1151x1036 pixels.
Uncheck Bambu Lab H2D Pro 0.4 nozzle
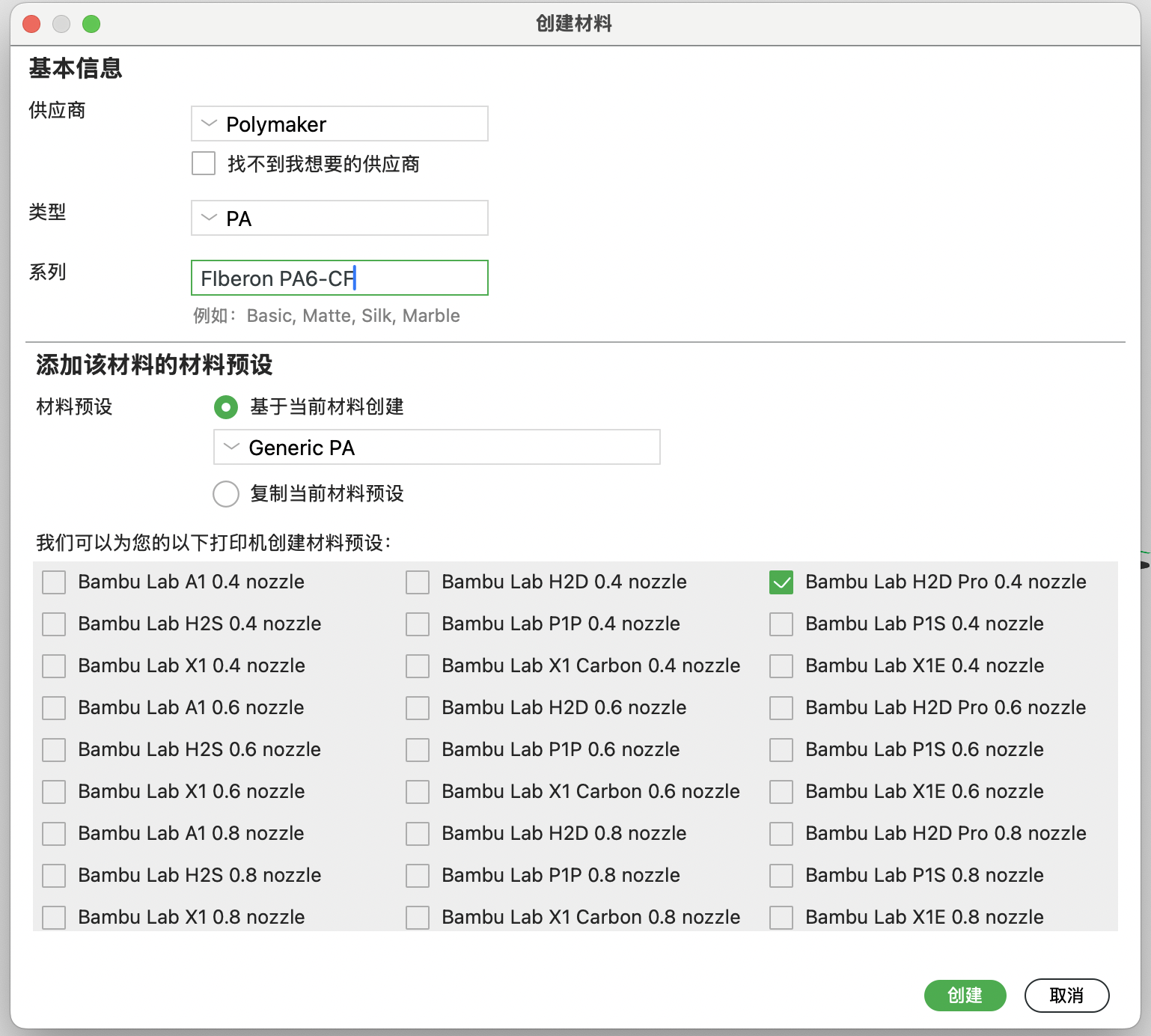click(x=781, y=582)
